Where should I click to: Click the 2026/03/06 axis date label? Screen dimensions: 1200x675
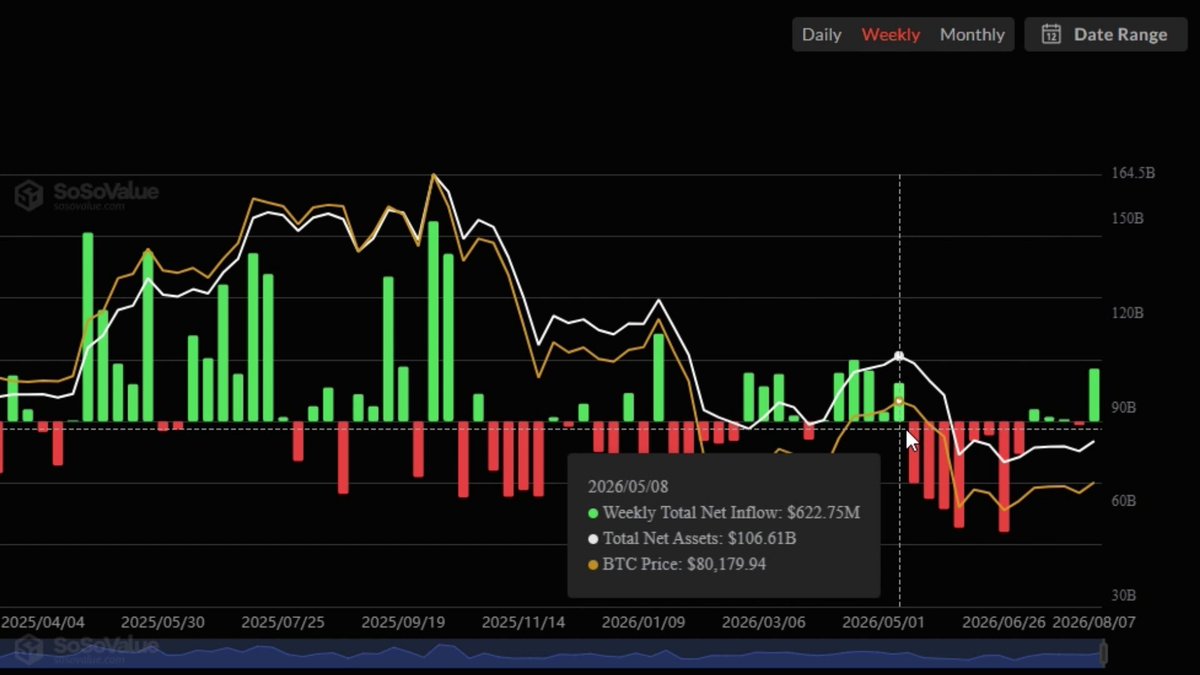pos(763,621)
